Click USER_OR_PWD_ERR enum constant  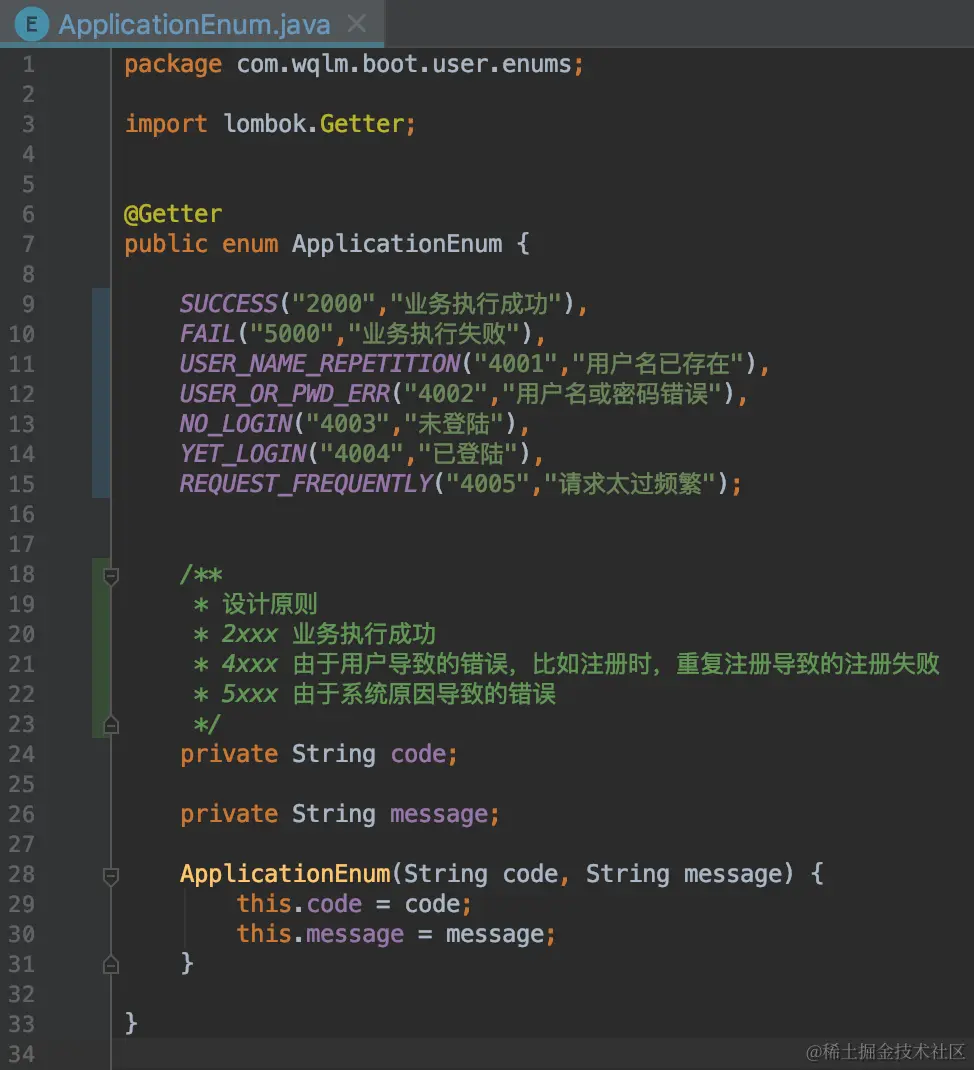point(285,394)
